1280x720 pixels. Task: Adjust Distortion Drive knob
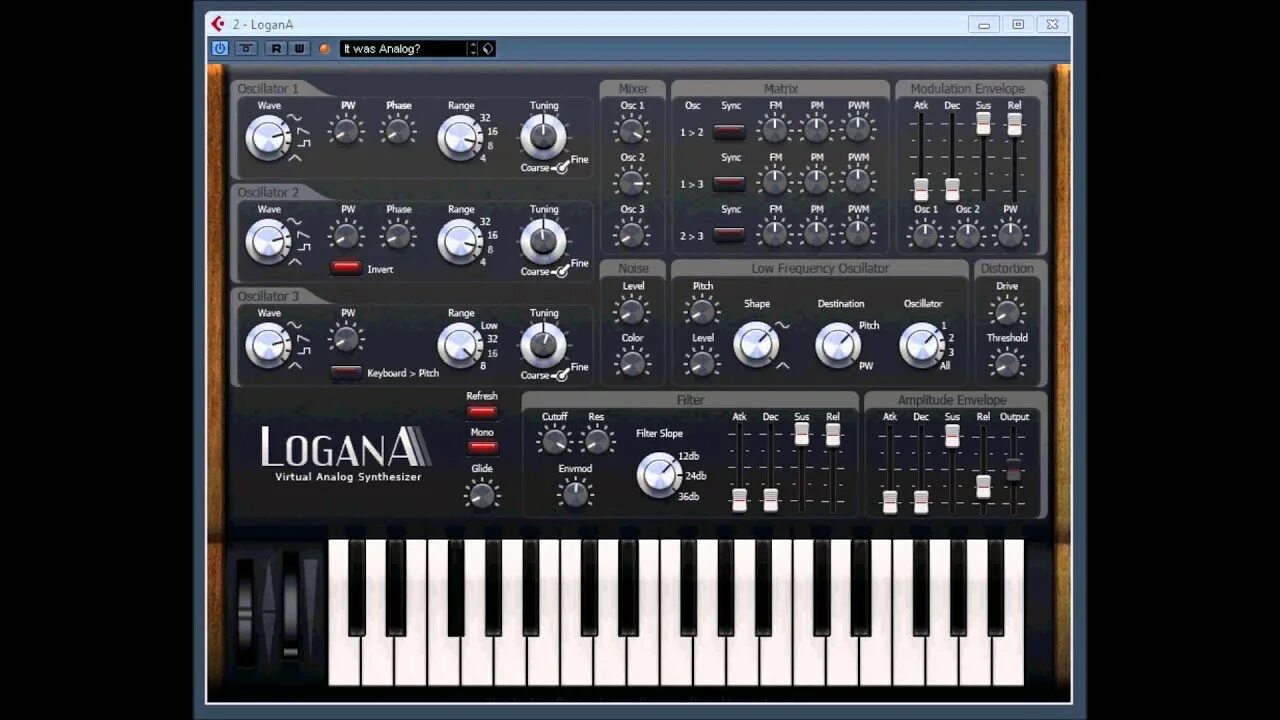pyautogui.click(x=1006, y=311)
